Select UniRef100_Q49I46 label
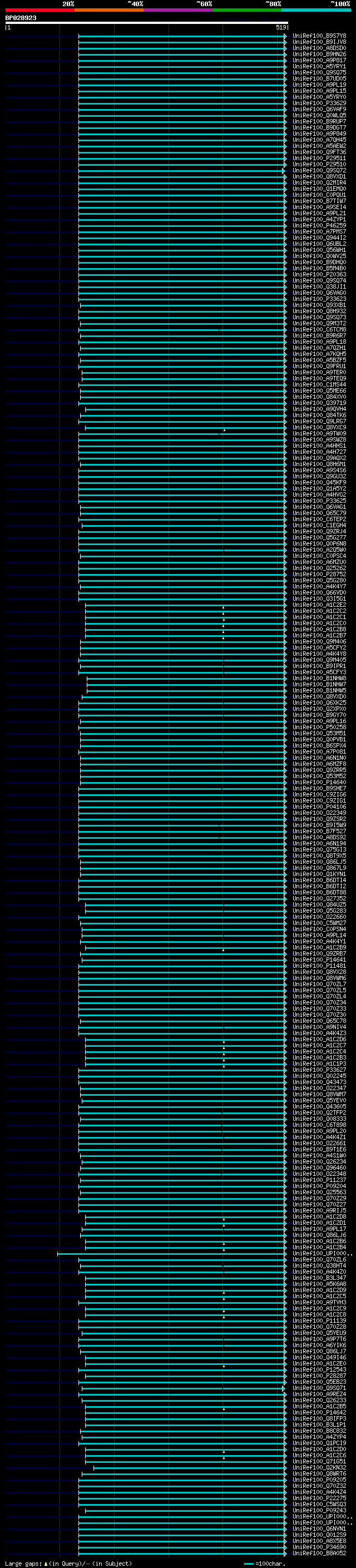The image size is (356, 1568). 319,1358
